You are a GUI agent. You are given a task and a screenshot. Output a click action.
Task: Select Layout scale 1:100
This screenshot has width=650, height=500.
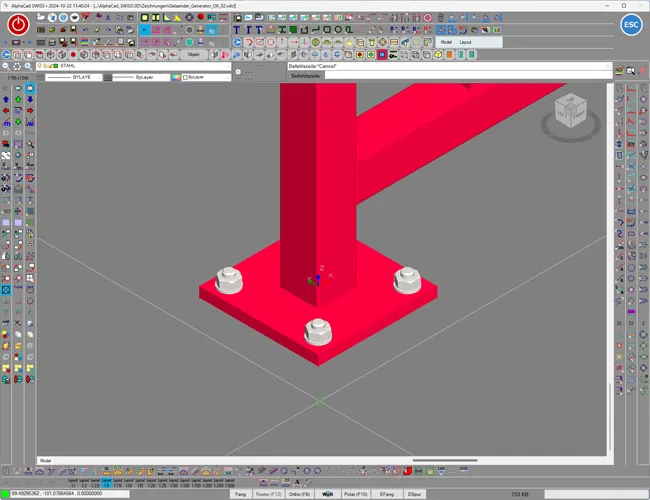pyautogui.click(x=185, y=483)
